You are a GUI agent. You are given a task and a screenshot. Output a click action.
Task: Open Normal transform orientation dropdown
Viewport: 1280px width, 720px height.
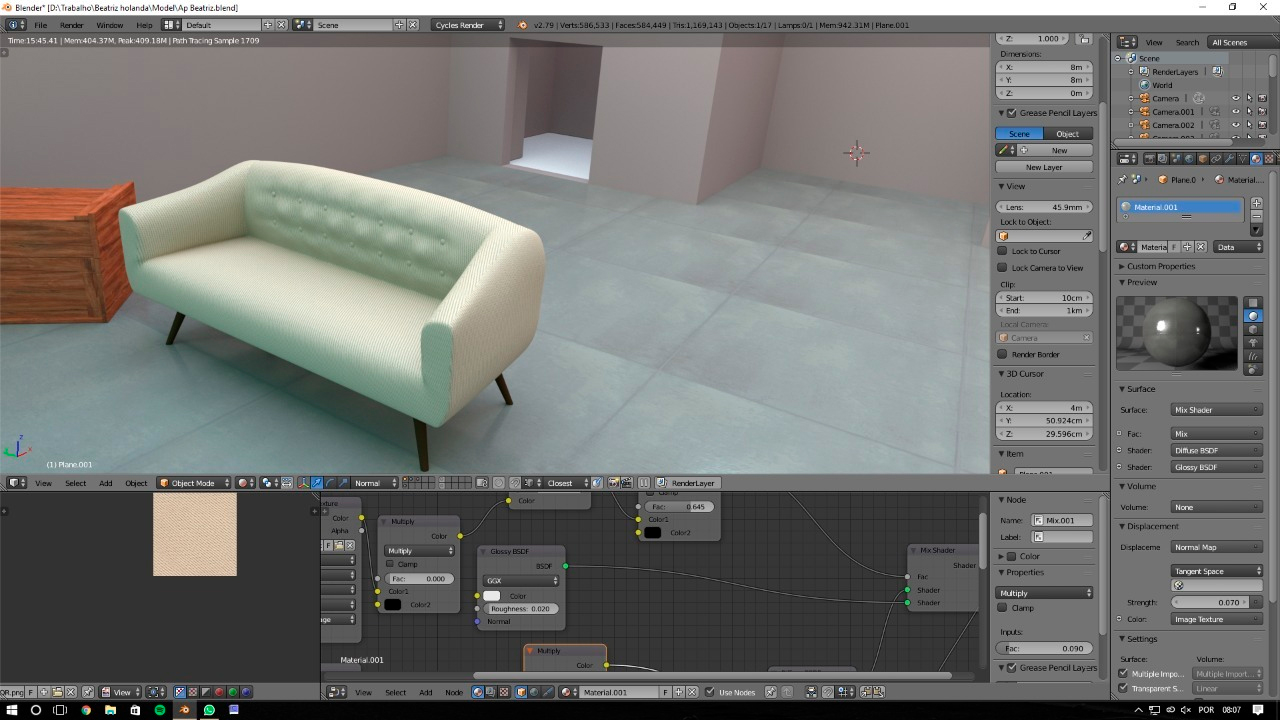click(x=375, y=483)
